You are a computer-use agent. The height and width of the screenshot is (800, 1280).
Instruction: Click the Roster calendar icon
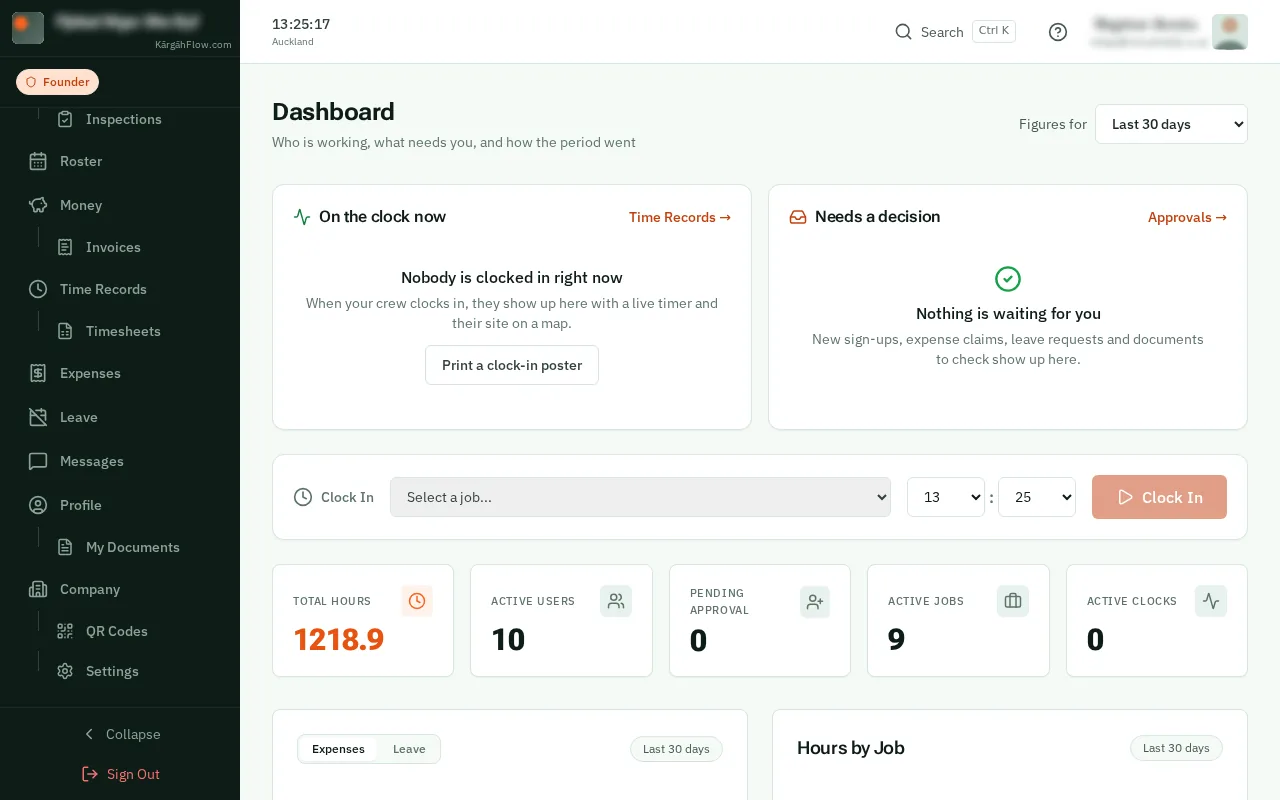38,161
